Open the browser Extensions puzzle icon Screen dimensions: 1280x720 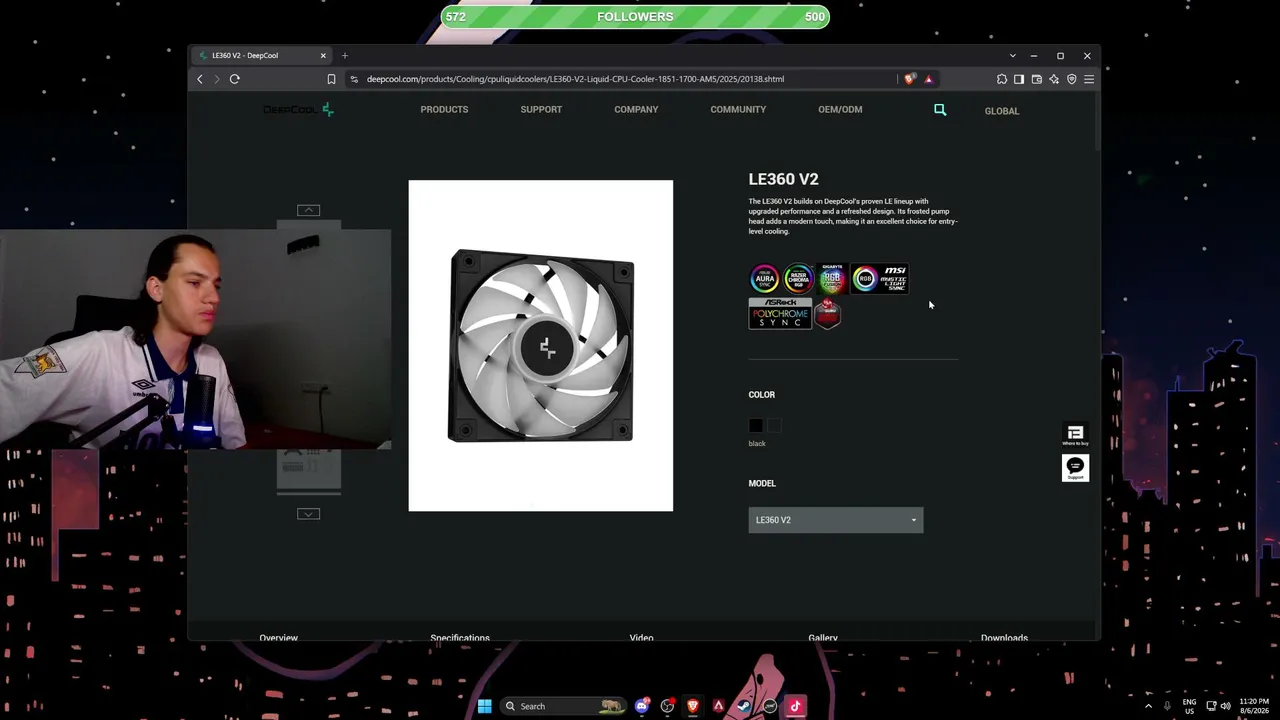(1002, 79)
